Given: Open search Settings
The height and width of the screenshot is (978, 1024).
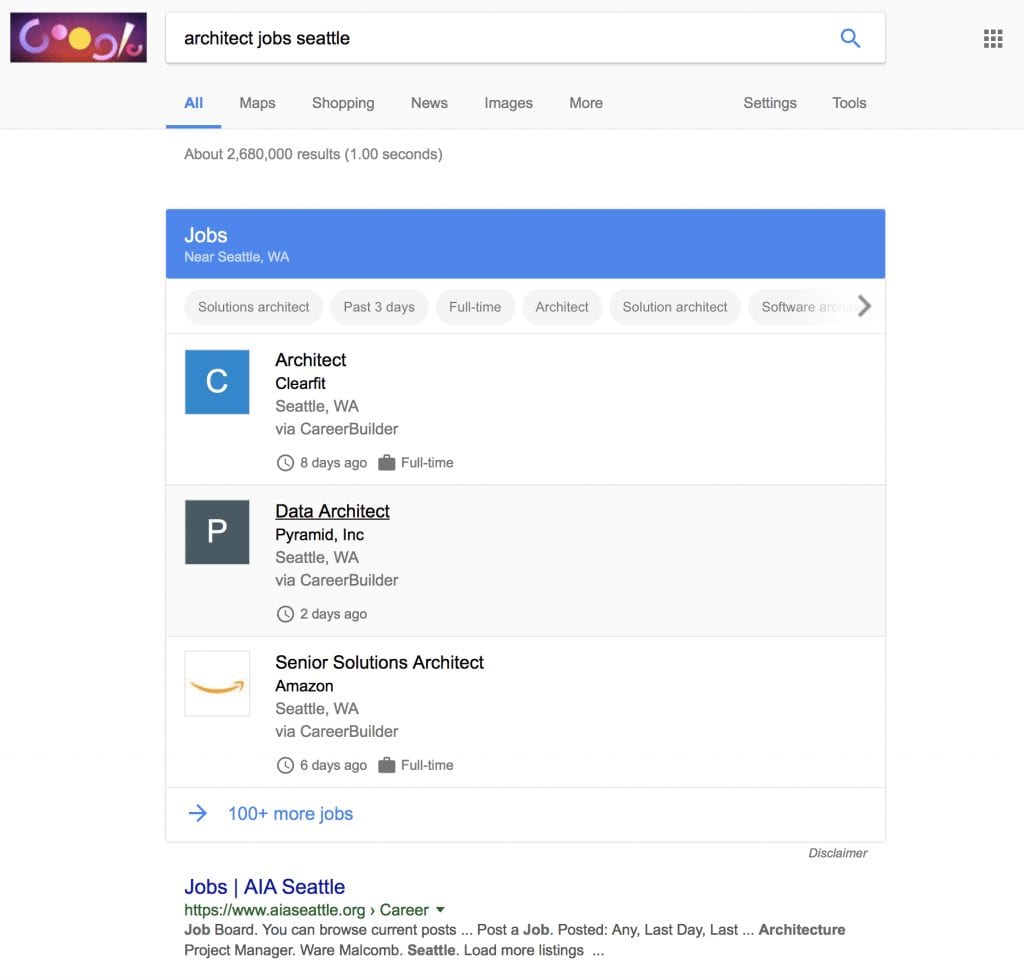Looking at the screenshot, I should click(x=770, y=103).
